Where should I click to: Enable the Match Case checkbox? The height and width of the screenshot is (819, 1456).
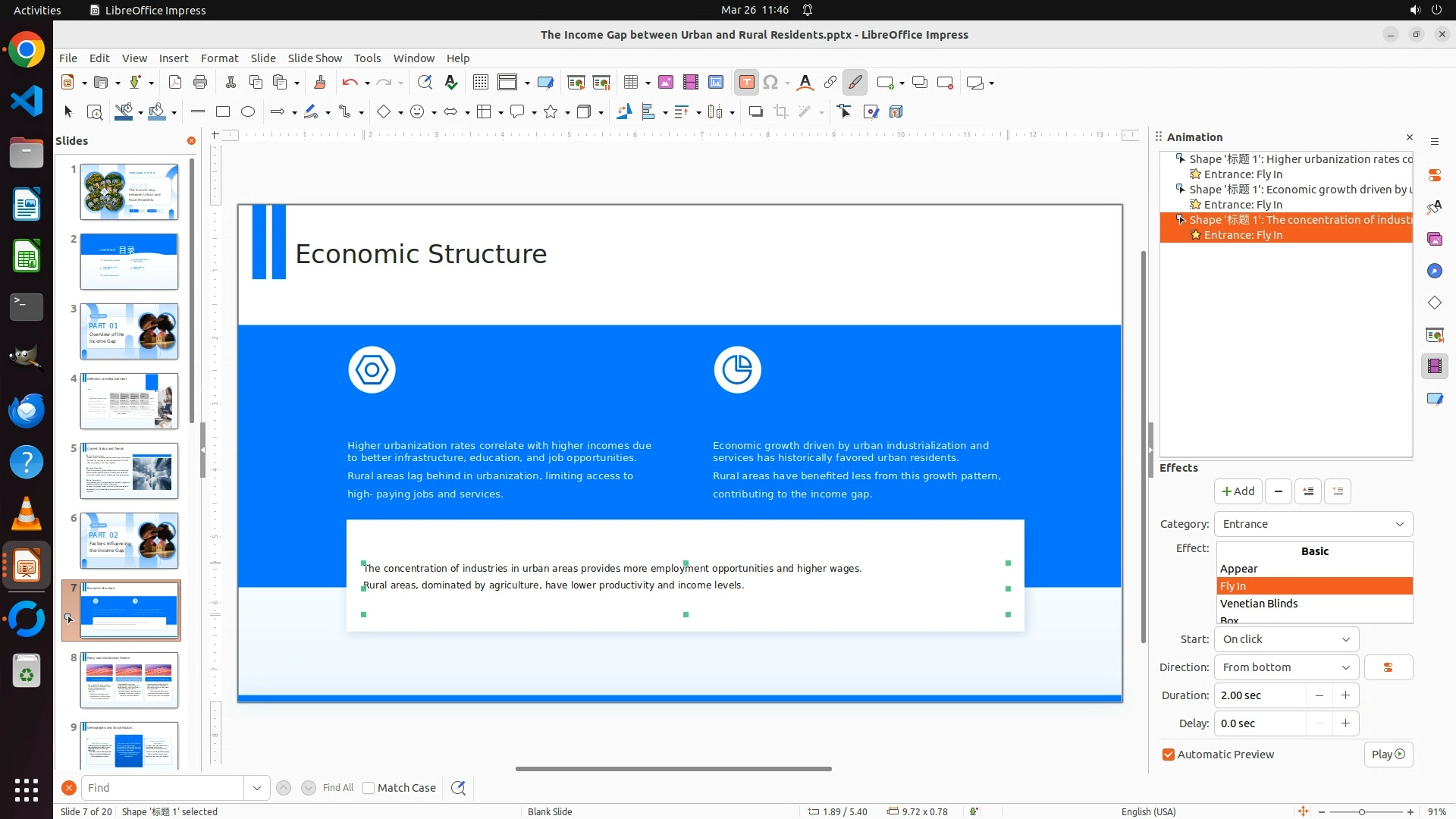point(369,788)
